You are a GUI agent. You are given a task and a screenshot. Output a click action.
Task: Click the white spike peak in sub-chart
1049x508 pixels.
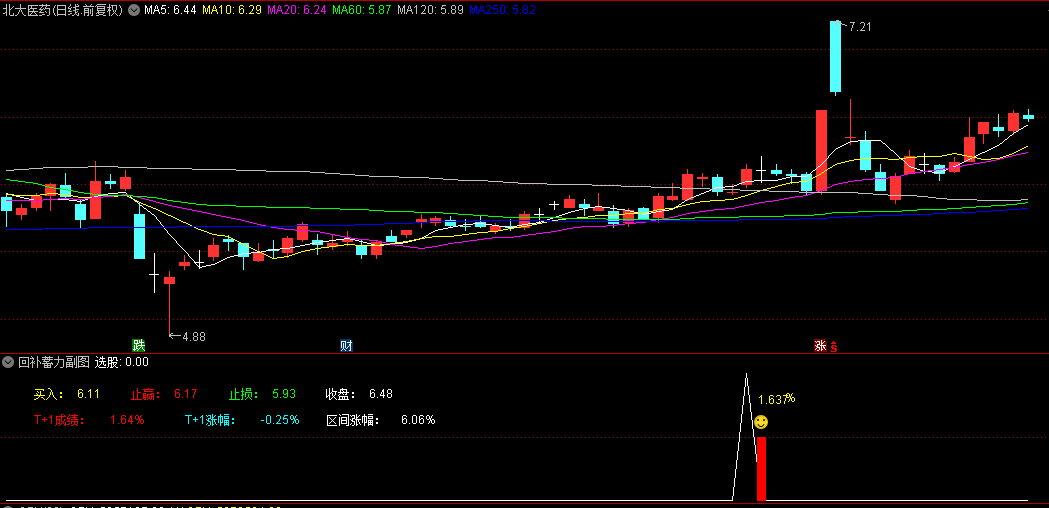pos(746,375)
